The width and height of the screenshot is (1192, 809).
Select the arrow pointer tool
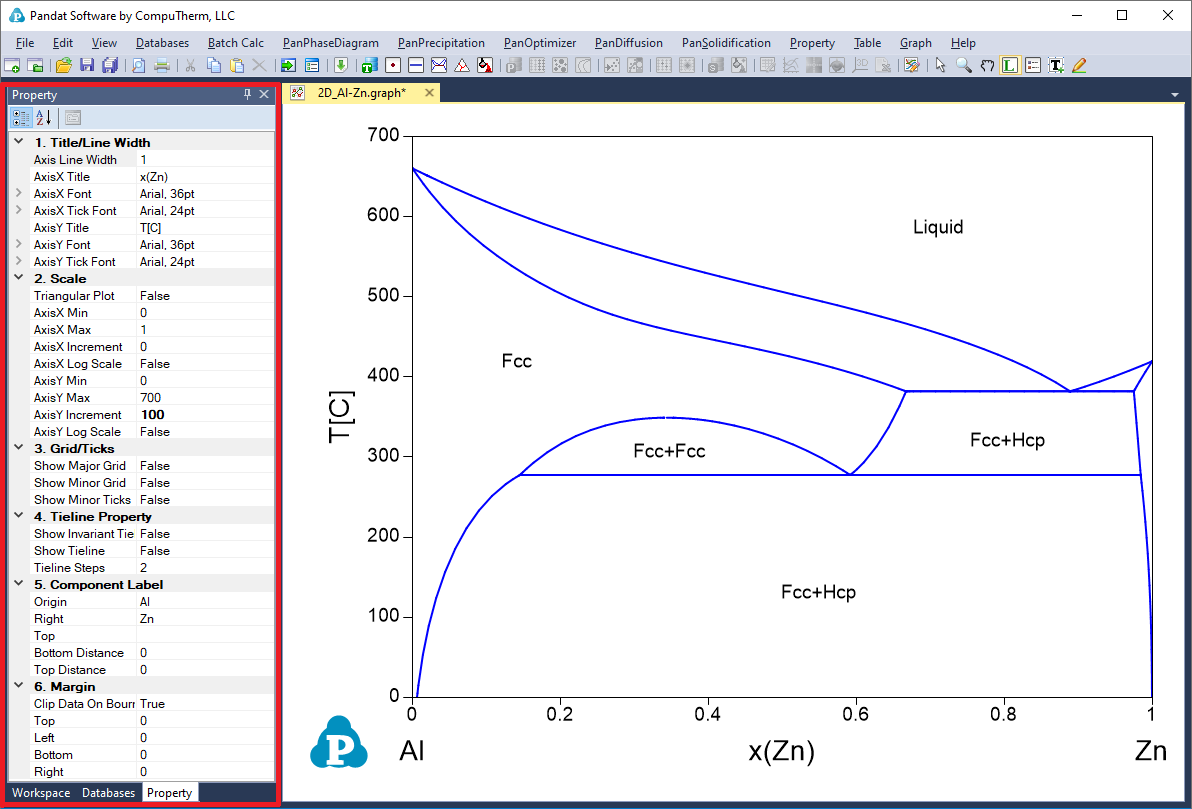940,66
